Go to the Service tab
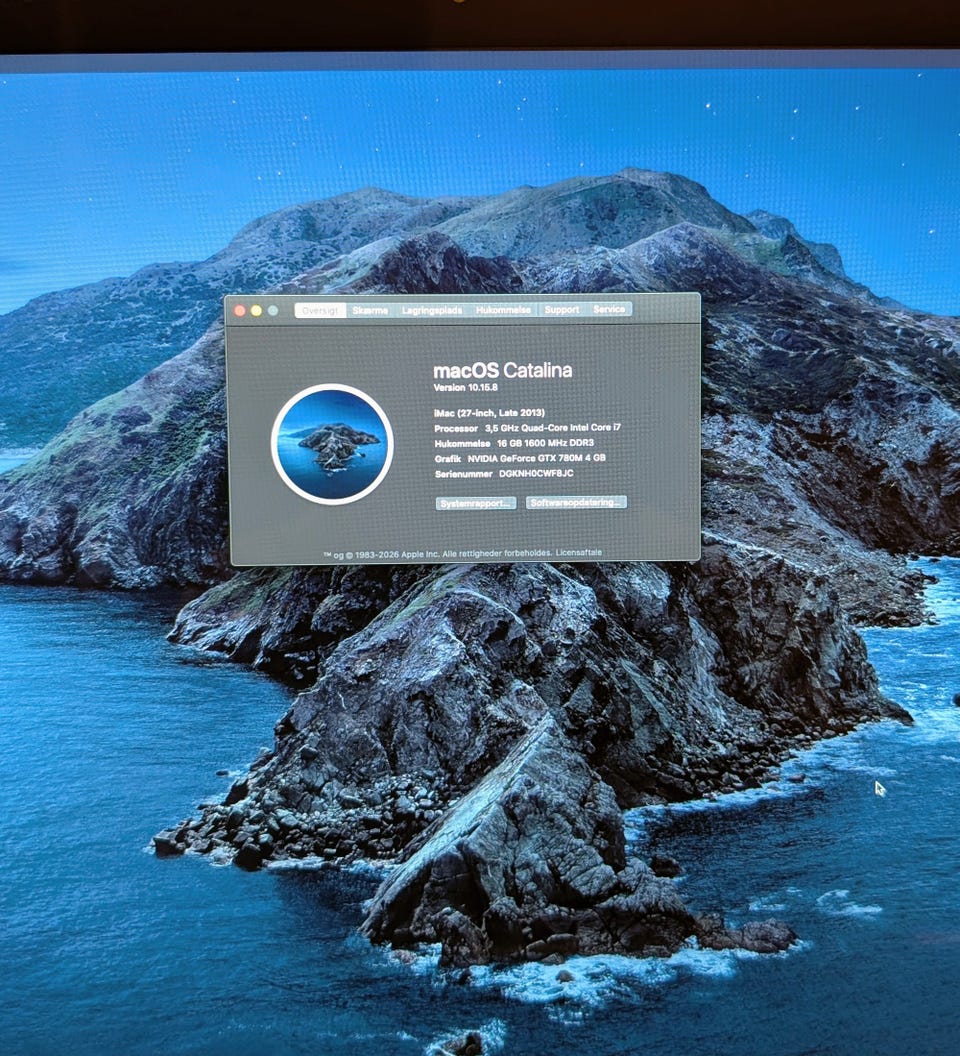The width and height of the screenshot is (960, 1056). tap(609, 309)
